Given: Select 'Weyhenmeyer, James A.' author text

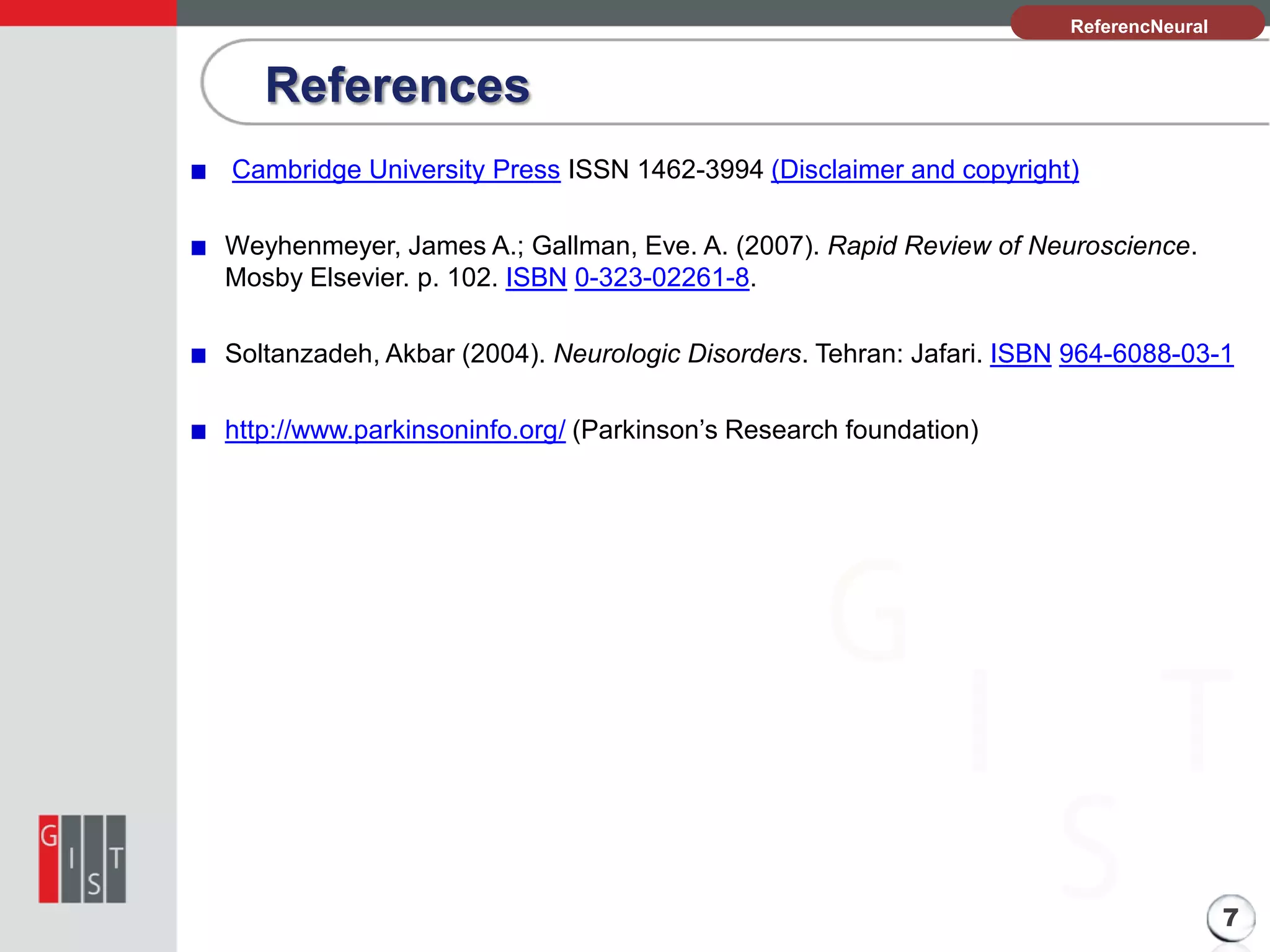Looking at the screenshot, I should click(x=371, y=246).
